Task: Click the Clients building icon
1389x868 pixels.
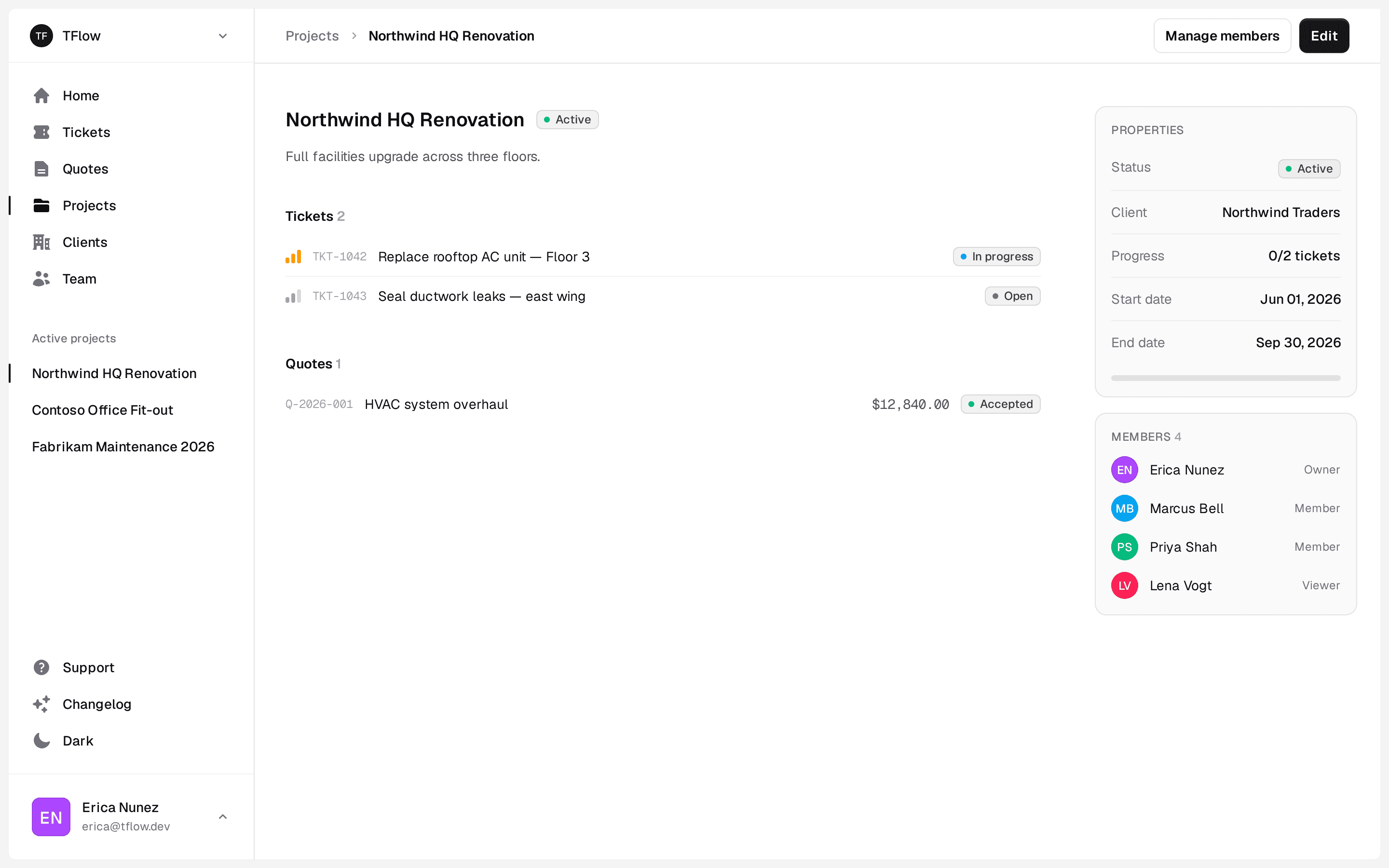Action: (x=41, y=242)
